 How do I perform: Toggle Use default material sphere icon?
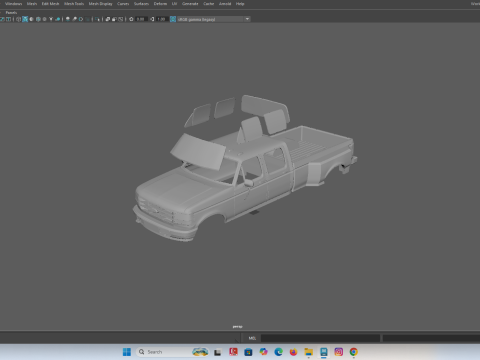point(31,19)
